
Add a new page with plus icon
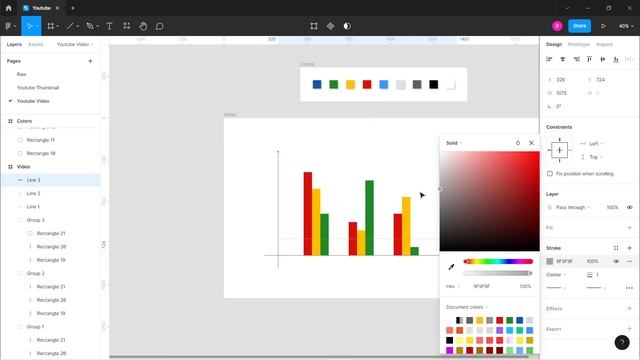tap(90, 61)
